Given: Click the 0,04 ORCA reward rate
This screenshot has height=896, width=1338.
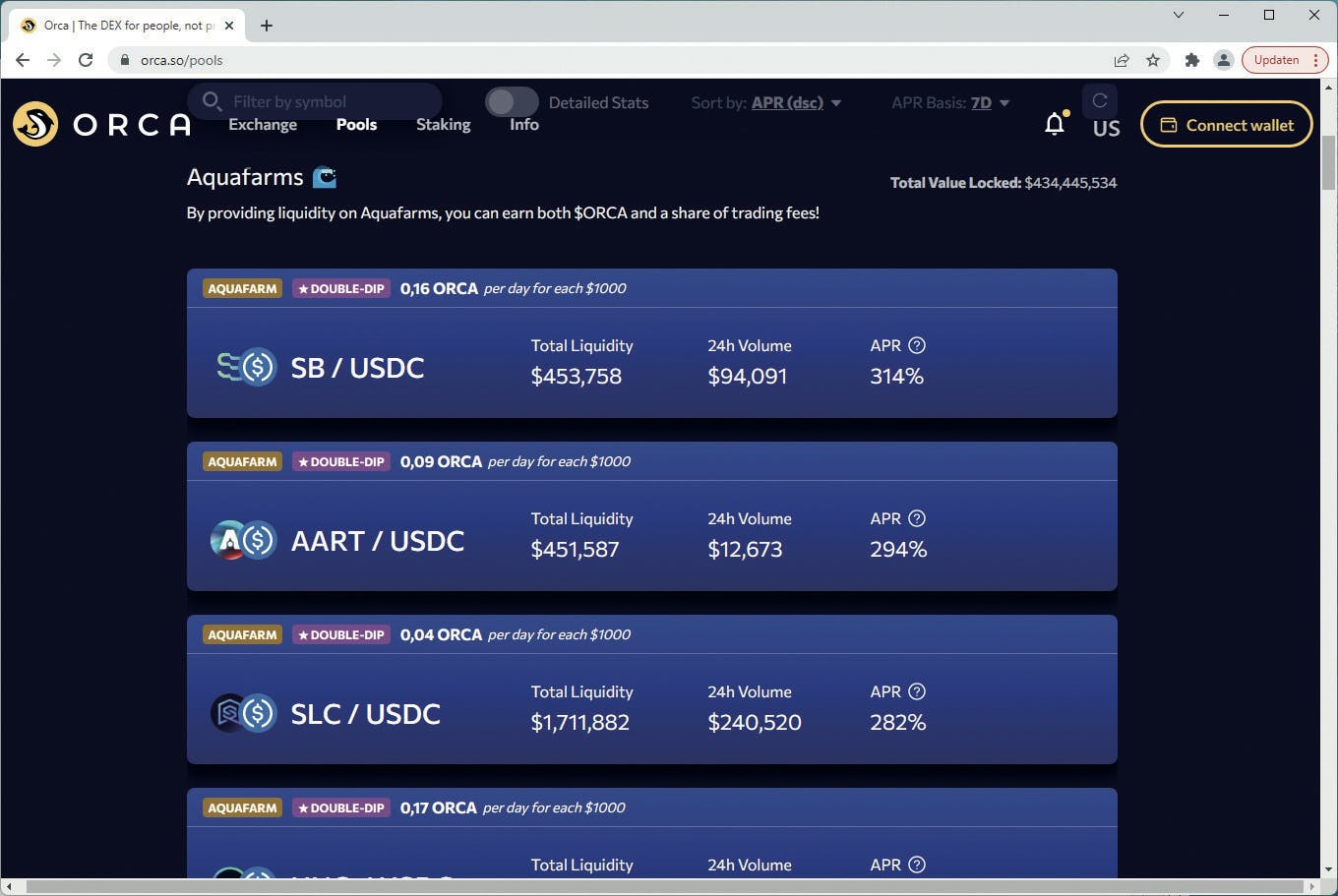Looking at the screenshot, I should pyautogui.click(x=441, y=634).
